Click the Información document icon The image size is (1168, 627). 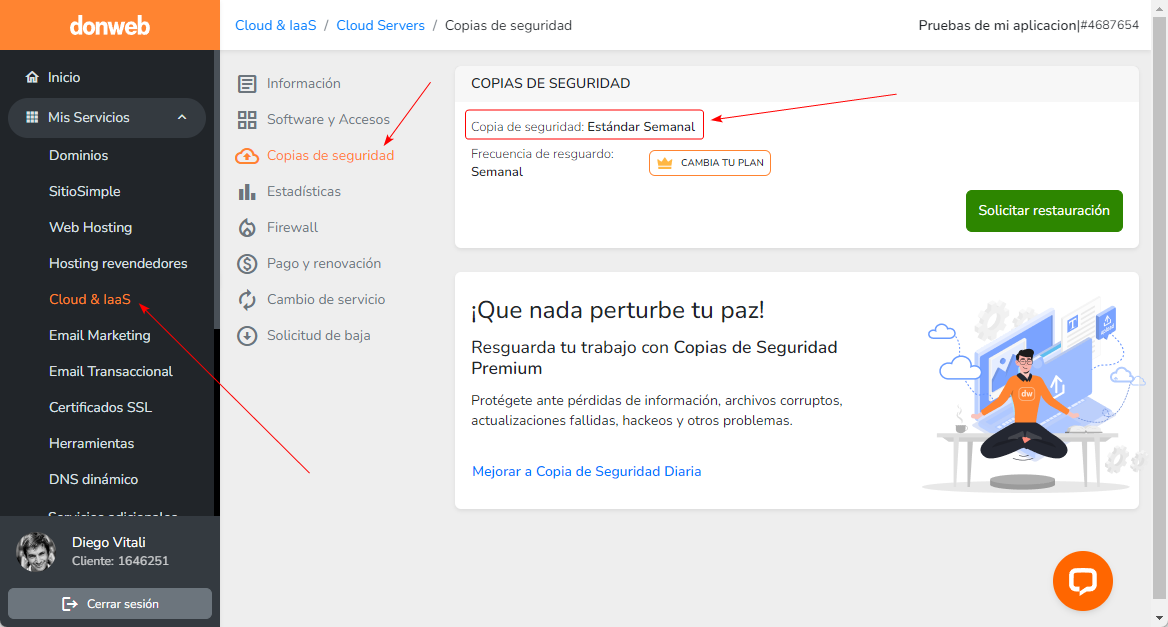point(247,83)
